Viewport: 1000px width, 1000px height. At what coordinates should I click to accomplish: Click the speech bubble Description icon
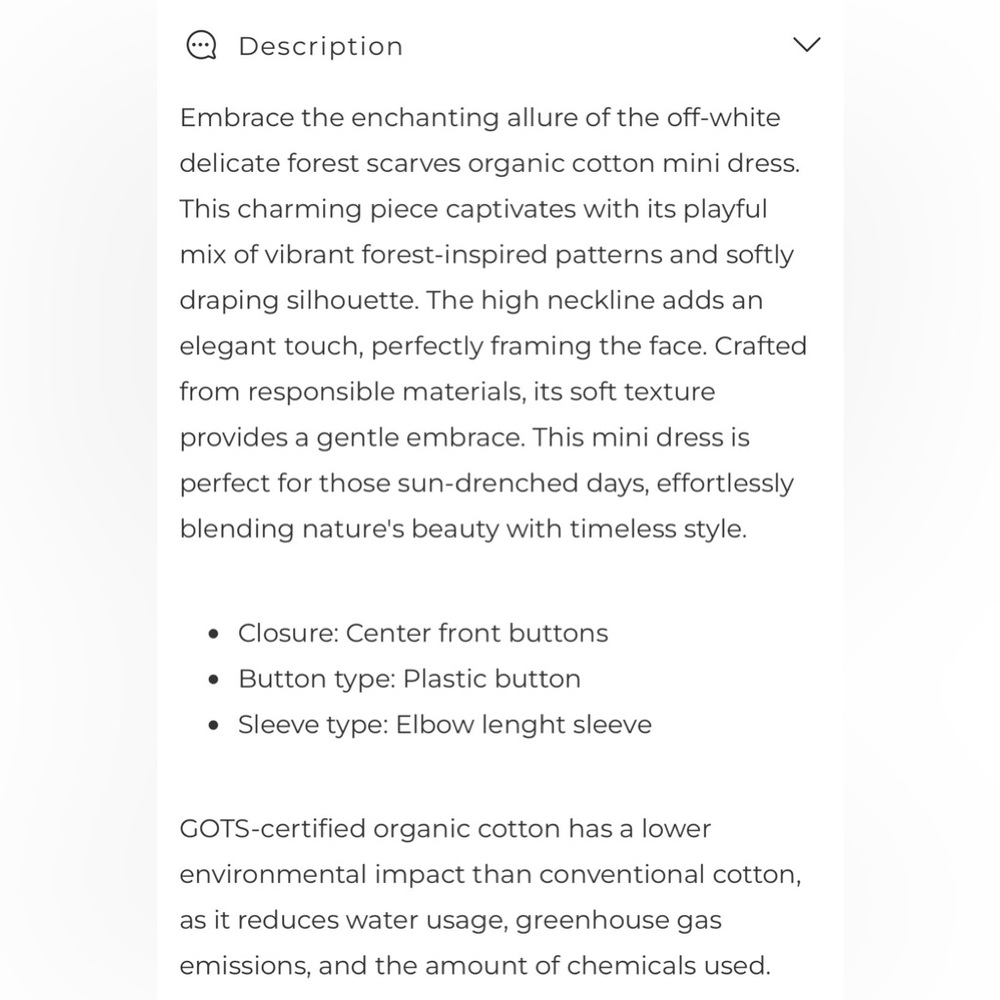click(201, 46)
